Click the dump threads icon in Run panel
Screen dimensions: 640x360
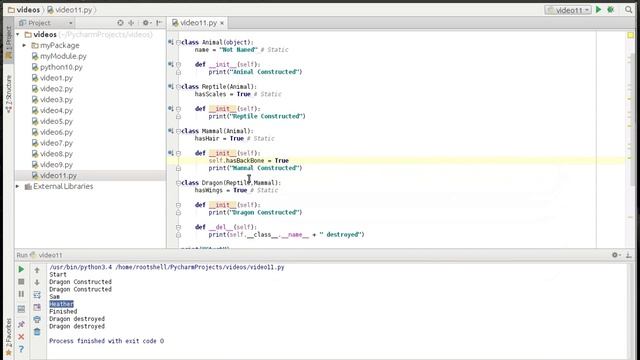[21, 309]
